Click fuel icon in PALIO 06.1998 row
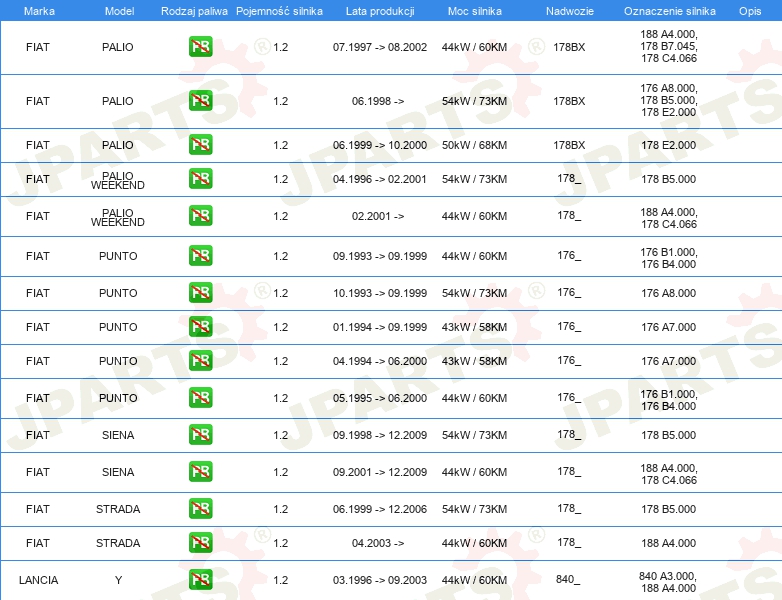Screen dimensions: 782x600 (x=200, y=101)
